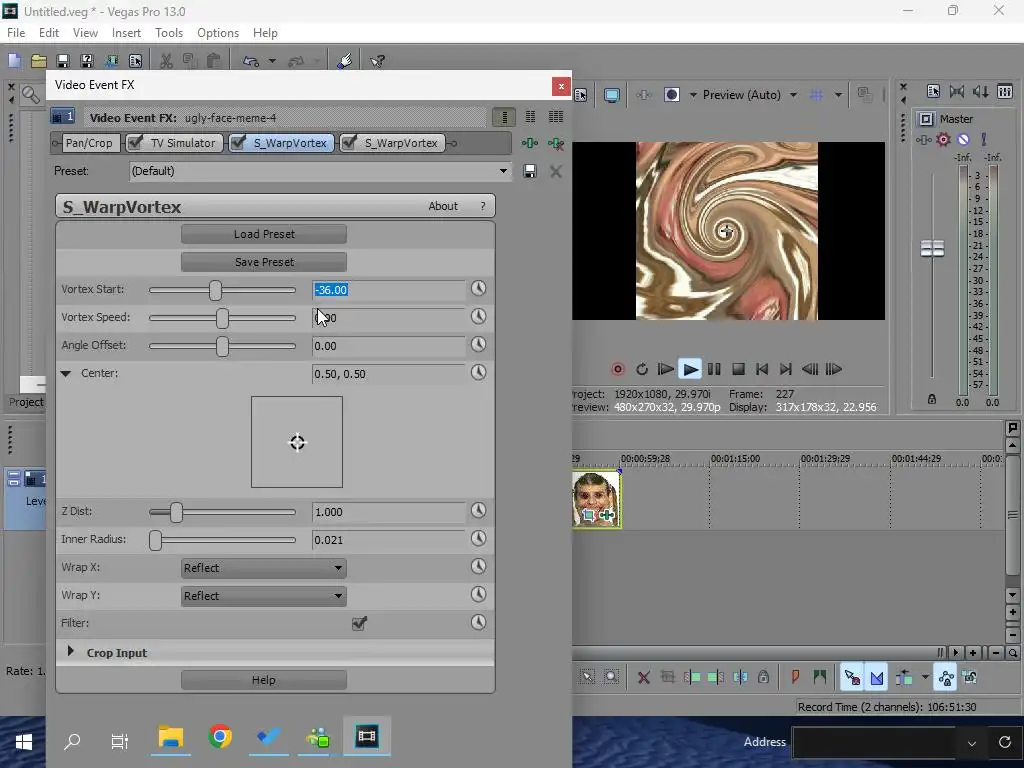The image size is (1024, 768).
Task: Click the Record button in the preview transport
Action: (x=617, y=369)
